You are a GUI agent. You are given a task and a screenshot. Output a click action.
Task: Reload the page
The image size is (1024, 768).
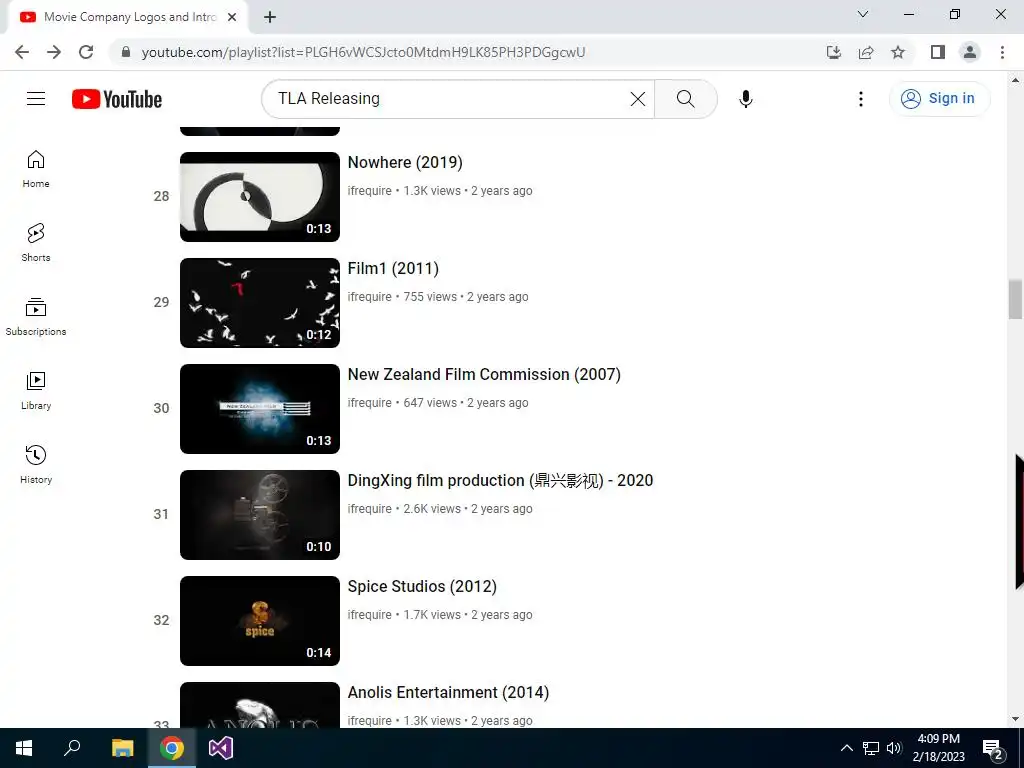(86, 52)
